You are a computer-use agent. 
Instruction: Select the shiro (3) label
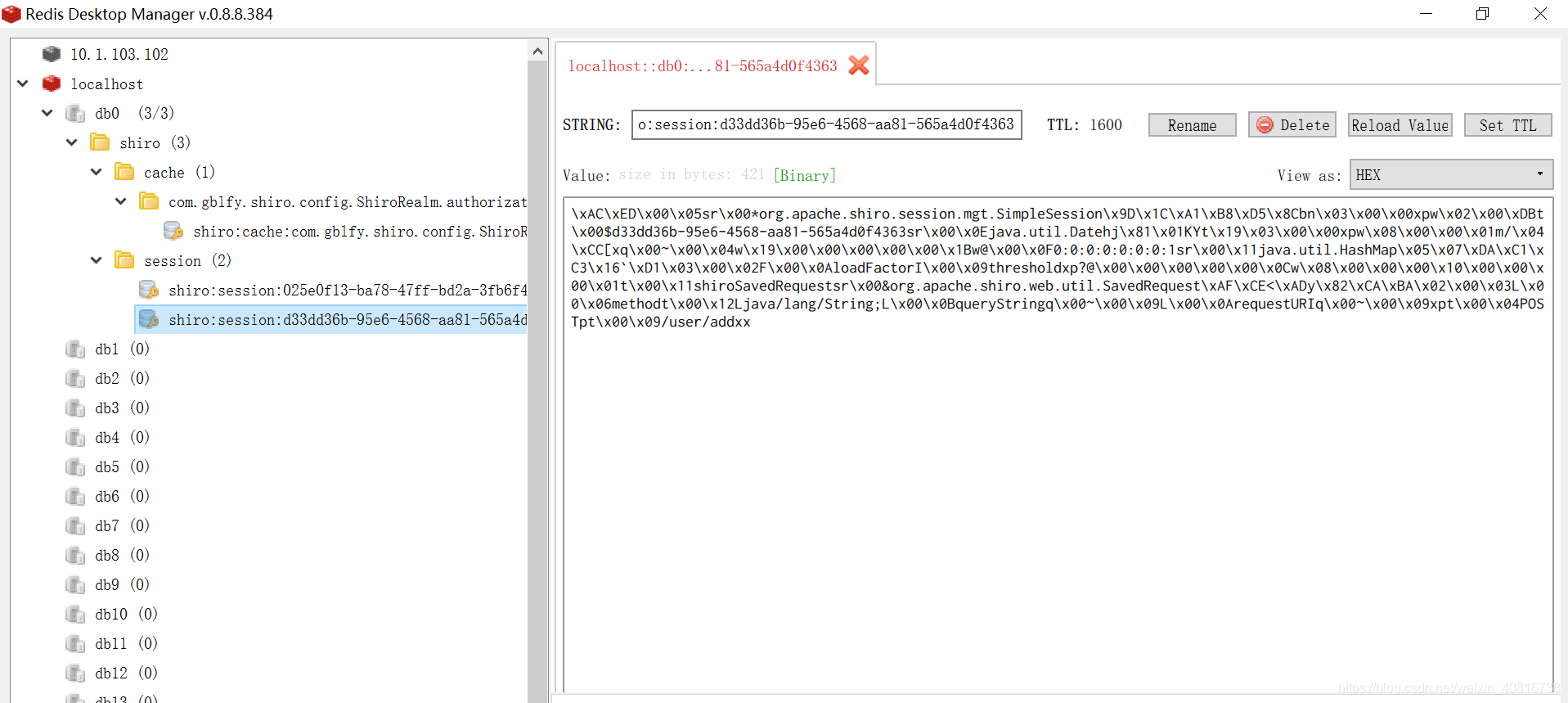155,142
